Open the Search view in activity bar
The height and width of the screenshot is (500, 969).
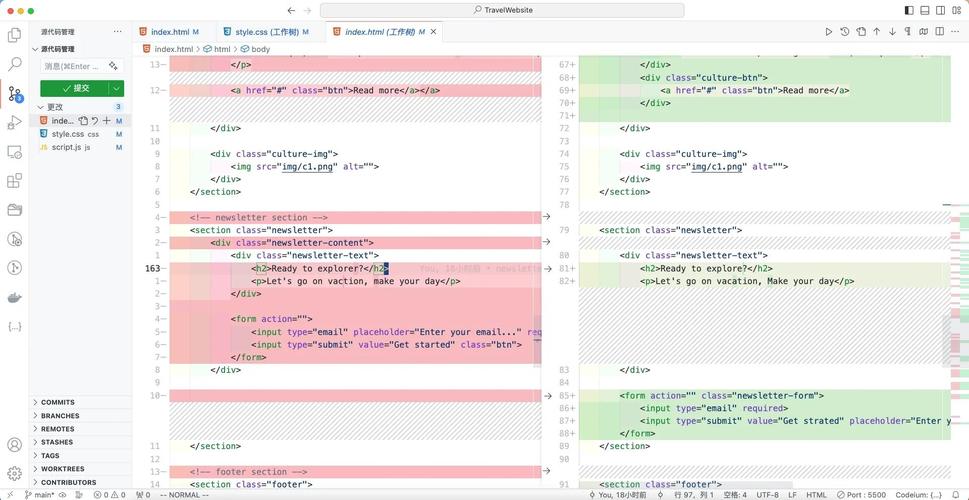pos(14,64)
